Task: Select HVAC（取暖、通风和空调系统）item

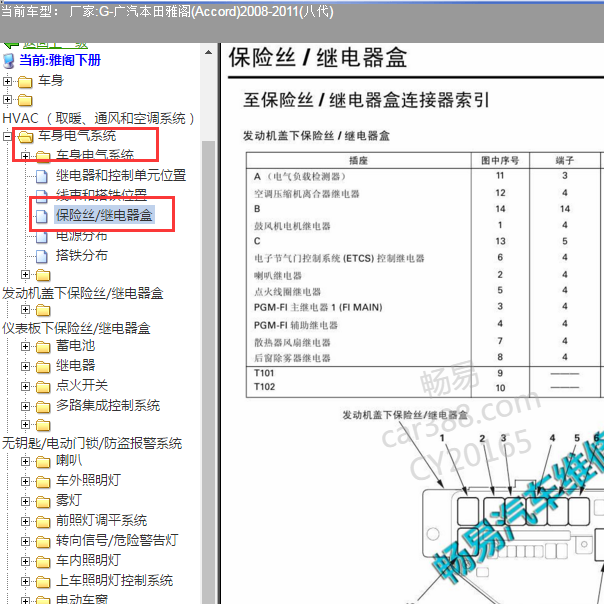Action: [x=98, y=118]
